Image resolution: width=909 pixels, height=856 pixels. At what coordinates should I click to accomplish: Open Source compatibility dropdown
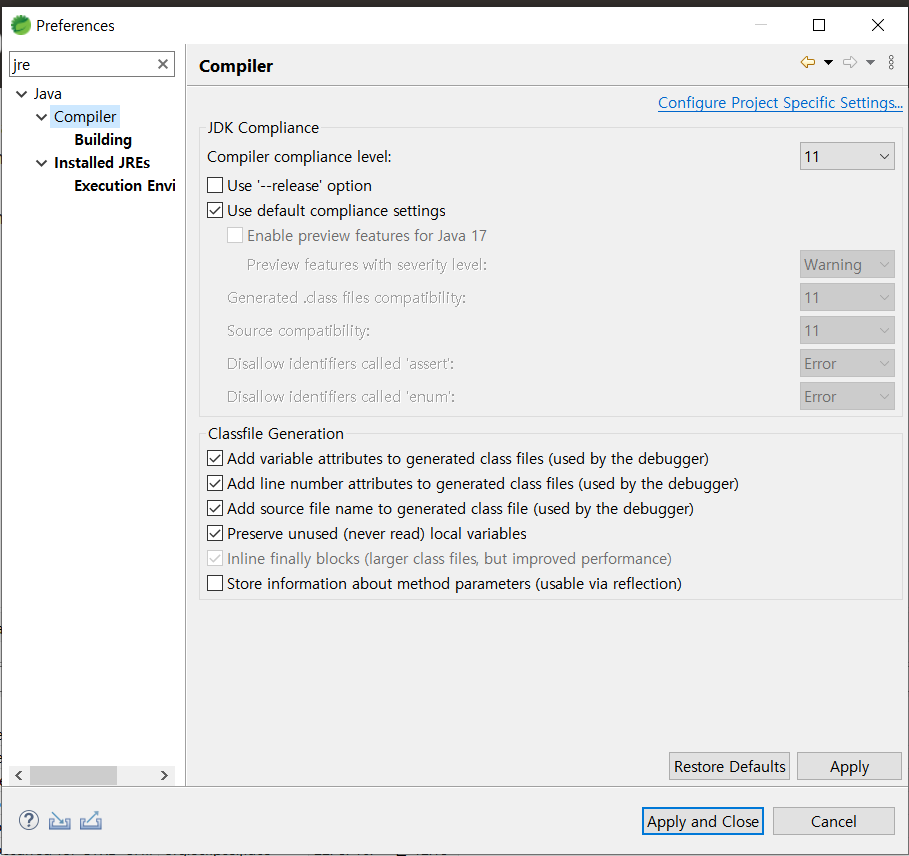coord(847,330)
